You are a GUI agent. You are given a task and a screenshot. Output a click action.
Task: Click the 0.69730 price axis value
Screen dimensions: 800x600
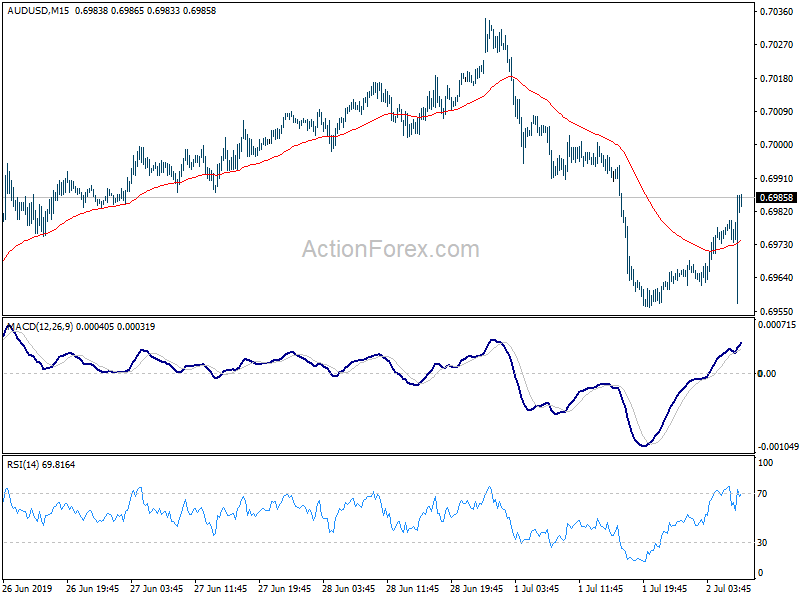(x=776, y=245)
